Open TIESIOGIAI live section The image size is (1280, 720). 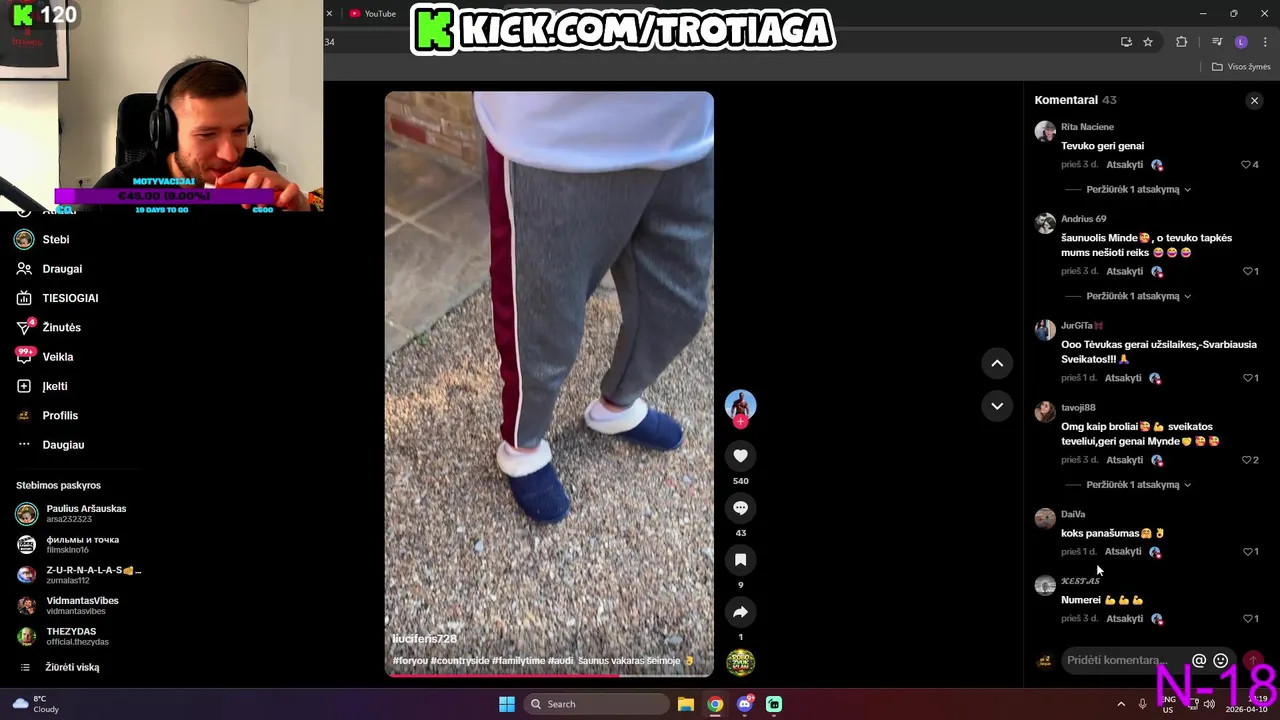click(72, 298)
